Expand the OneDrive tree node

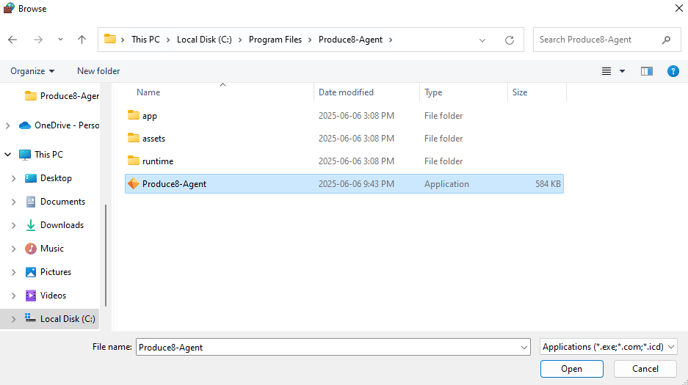coord(7,126)
